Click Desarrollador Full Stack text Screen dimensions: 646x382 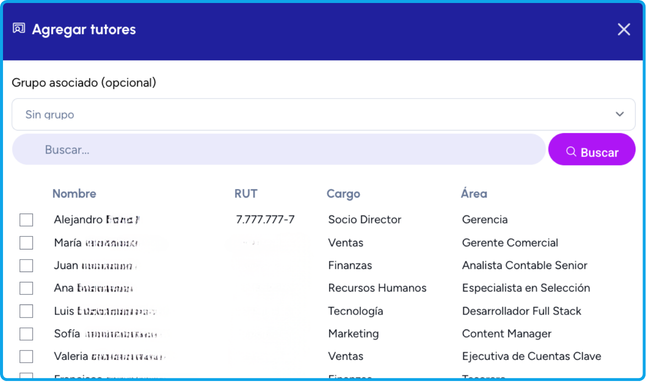coord(521,311)
